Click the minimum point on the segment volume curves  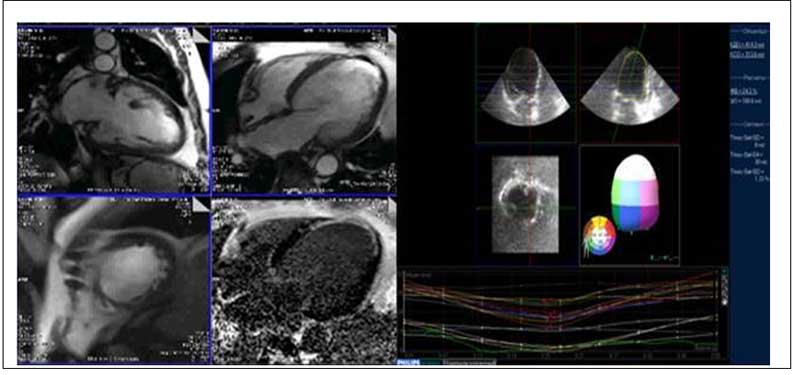[x=554, y=319]
